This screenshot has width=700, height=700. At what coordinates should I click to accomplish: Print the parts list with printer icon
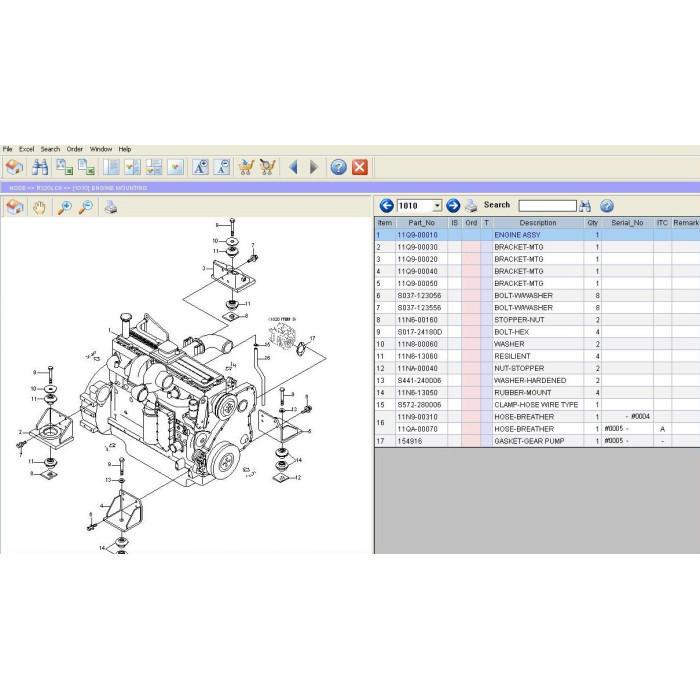click(x=471, y=206)
